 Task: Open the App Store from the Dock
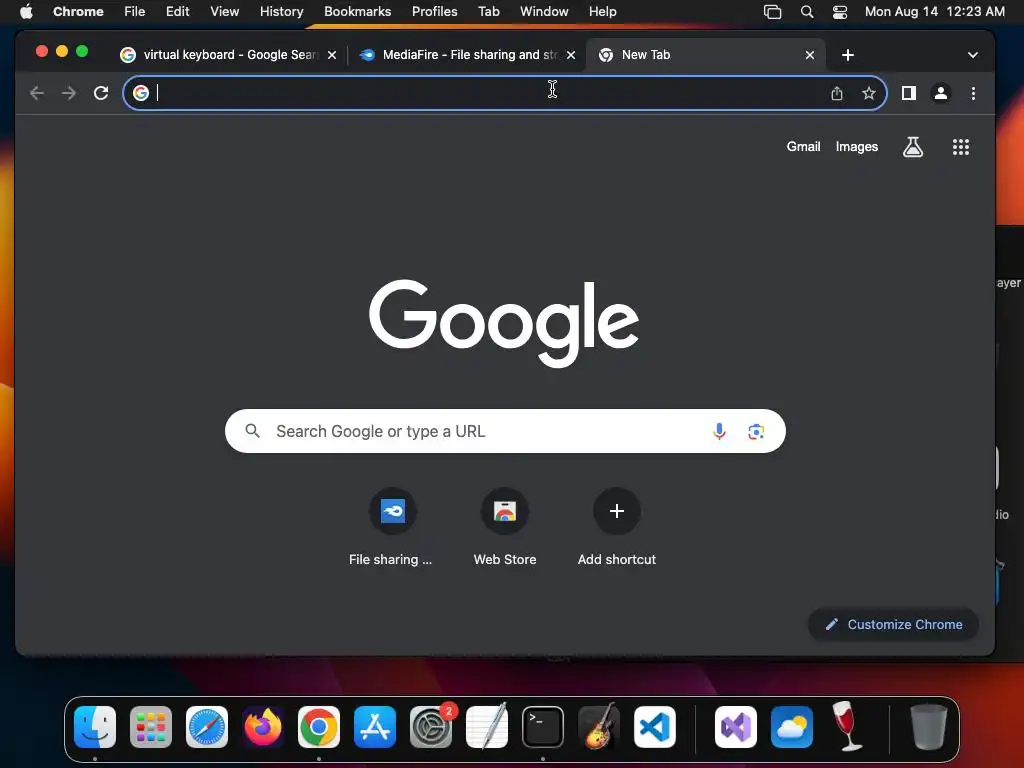pyautogui.click(x=375, y=727)
